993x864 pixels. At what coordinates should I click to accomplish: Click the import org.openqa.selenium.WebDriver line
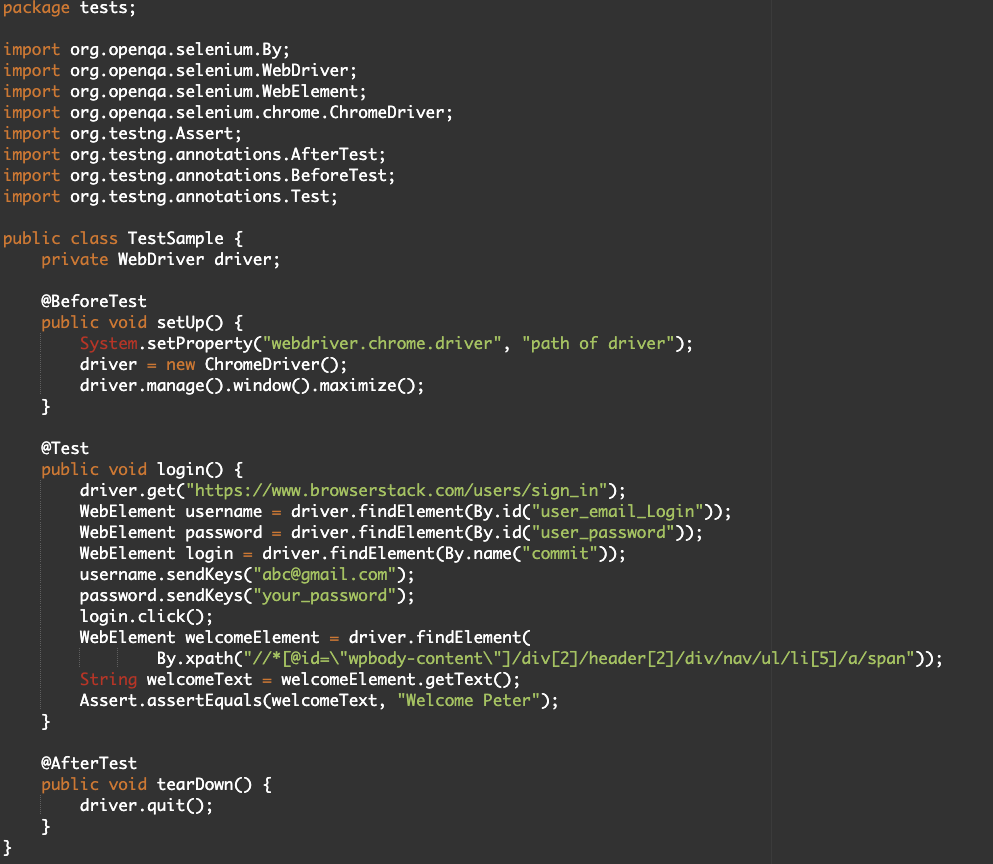tap(180, 71)
